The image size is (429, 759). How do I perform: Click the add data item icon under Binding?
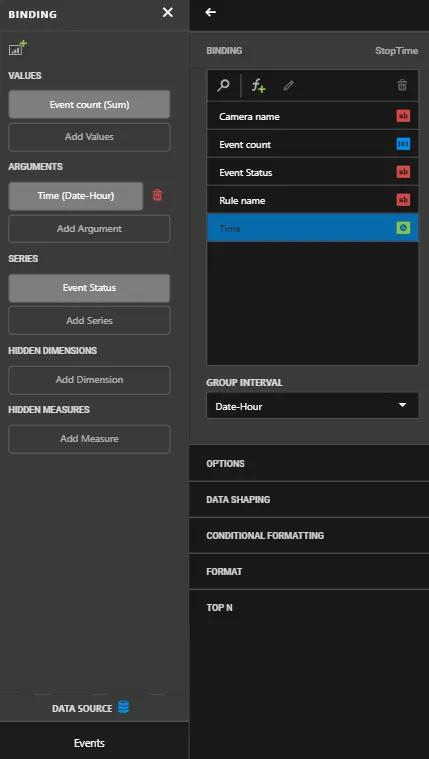(x=17, y=48)
